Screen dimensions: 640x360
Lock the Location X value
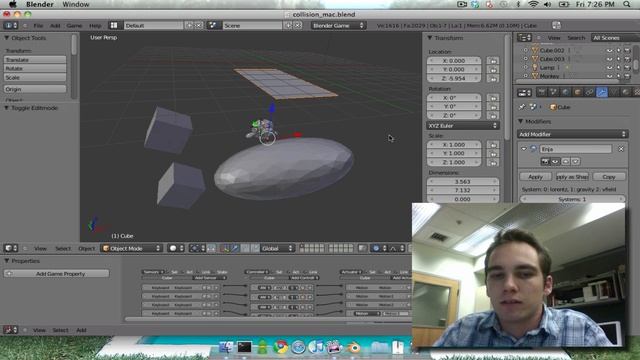coord(493,61)
